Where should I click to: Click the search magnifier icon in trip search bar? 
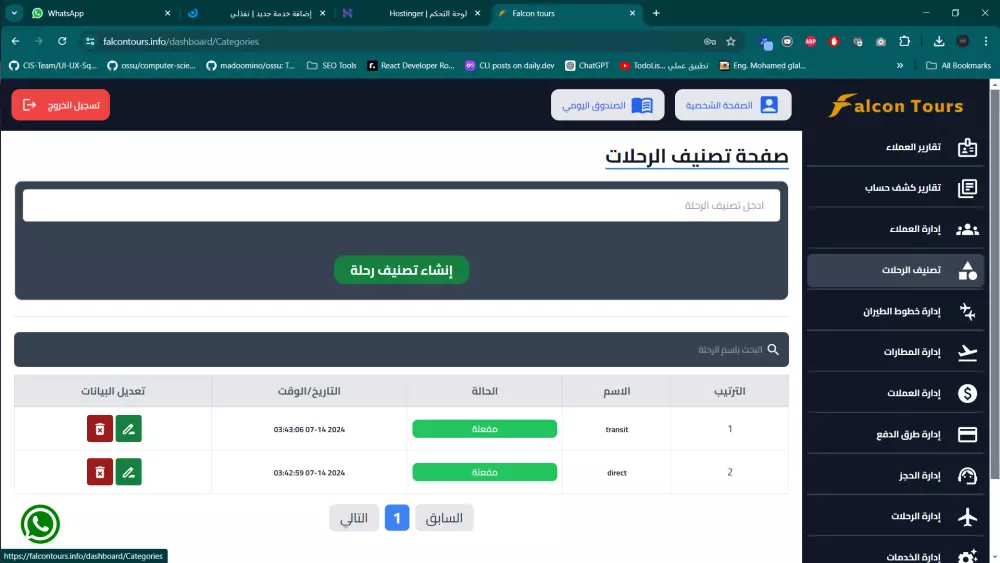(773, 349)
